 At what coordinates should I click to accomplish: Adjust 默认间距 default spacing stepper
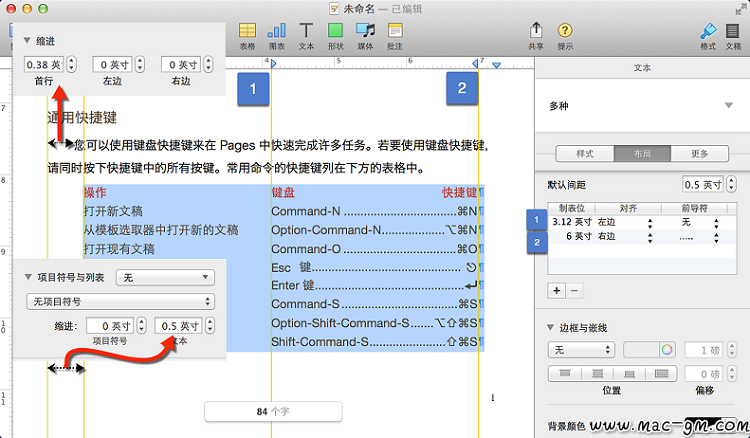click(731, 185)
